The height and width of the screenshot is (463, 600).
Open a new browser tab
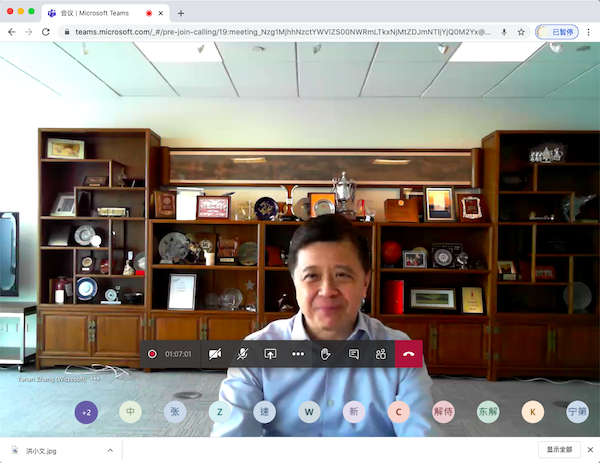[x=181, y=13]
